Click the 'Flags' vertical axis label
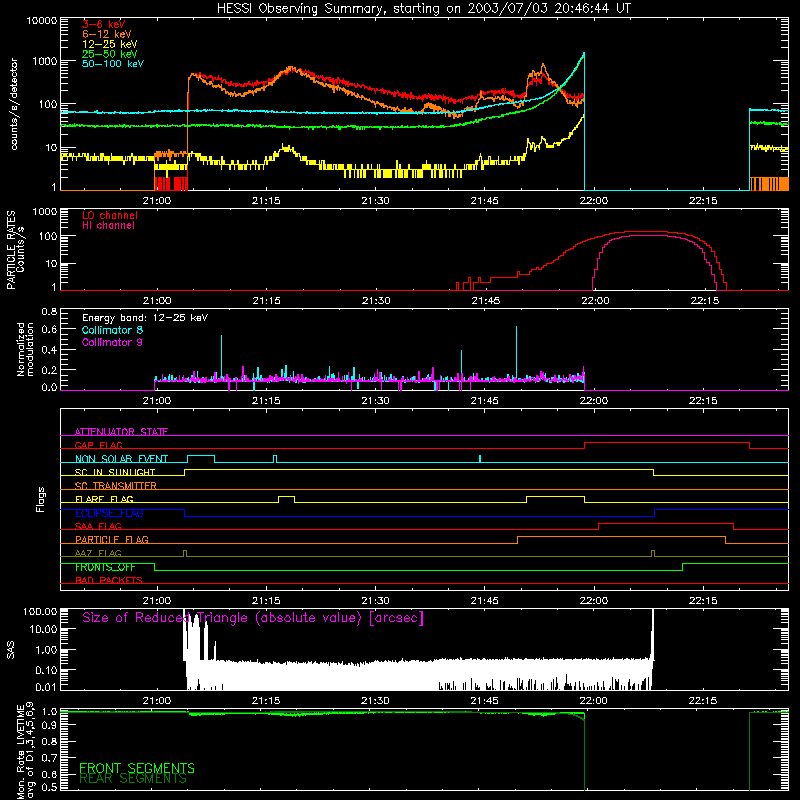800x800 pixels. 41,499
